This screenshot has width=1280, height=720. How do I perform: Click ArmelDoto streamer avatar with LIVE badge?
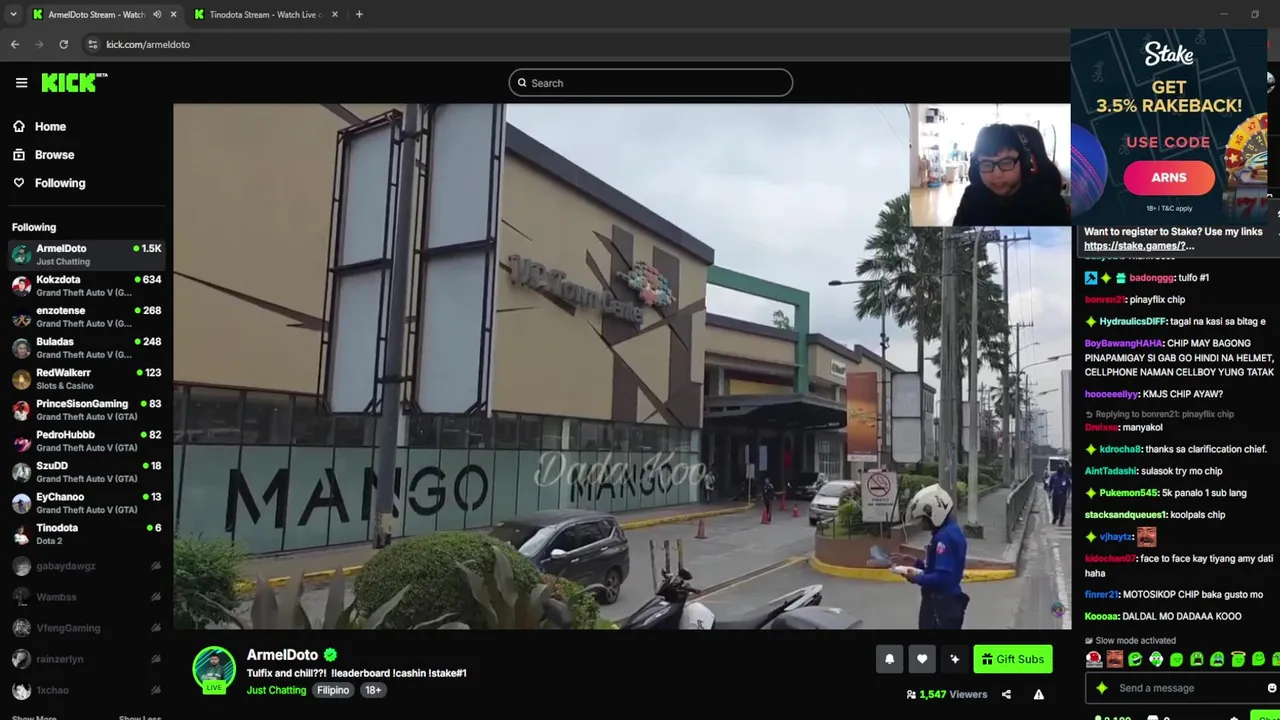click(x=214, y=669)
